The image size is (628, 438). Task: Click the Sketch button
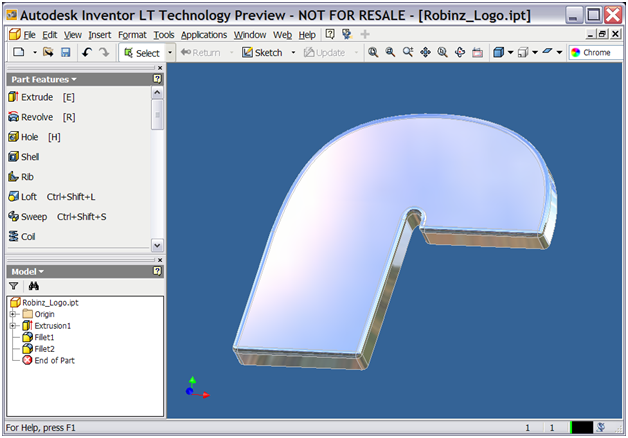pos(262,52)
